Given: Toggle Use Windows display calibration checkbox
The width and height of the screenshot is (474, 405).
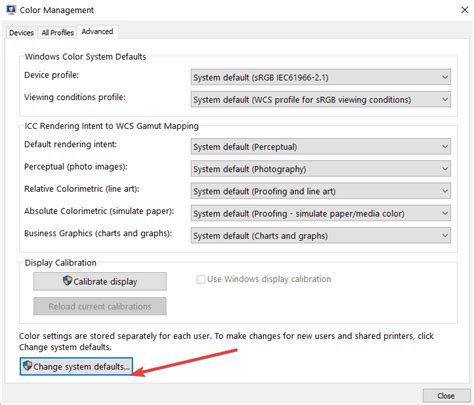Looking at the screenshot, I should click(200, 279).
